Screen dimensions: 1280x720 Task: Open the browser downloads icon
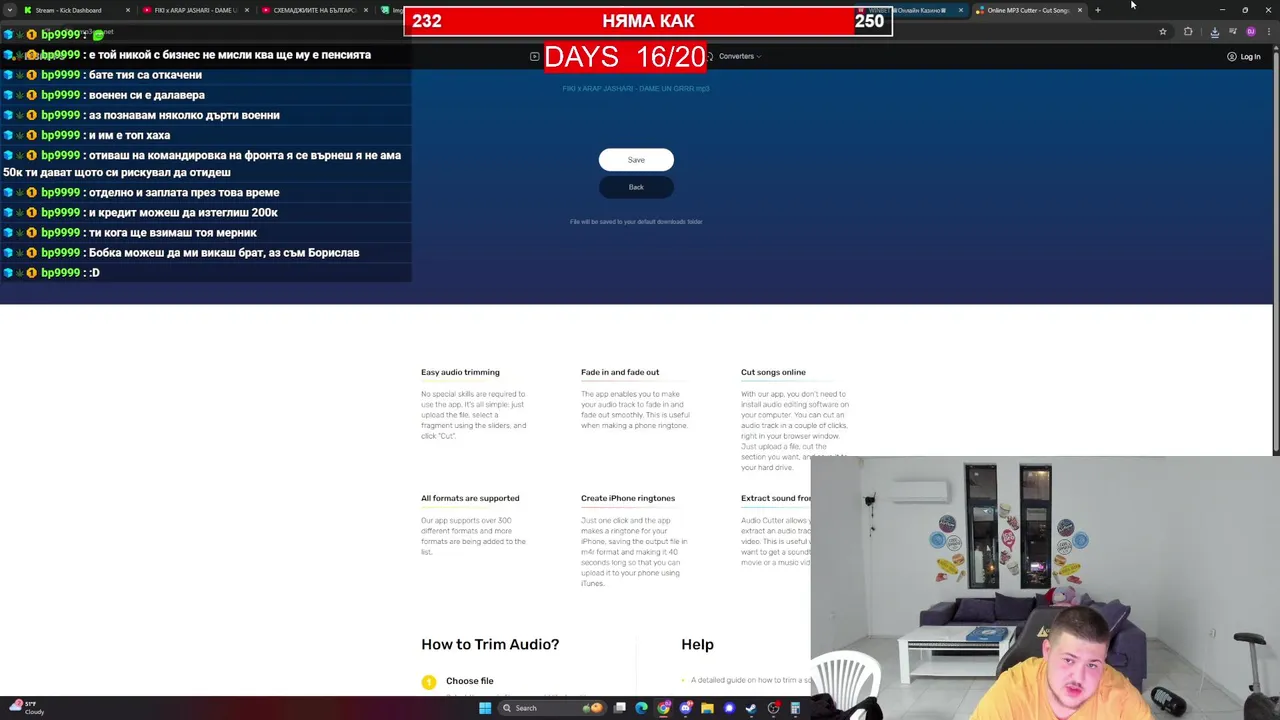(x=1214, y=32)
